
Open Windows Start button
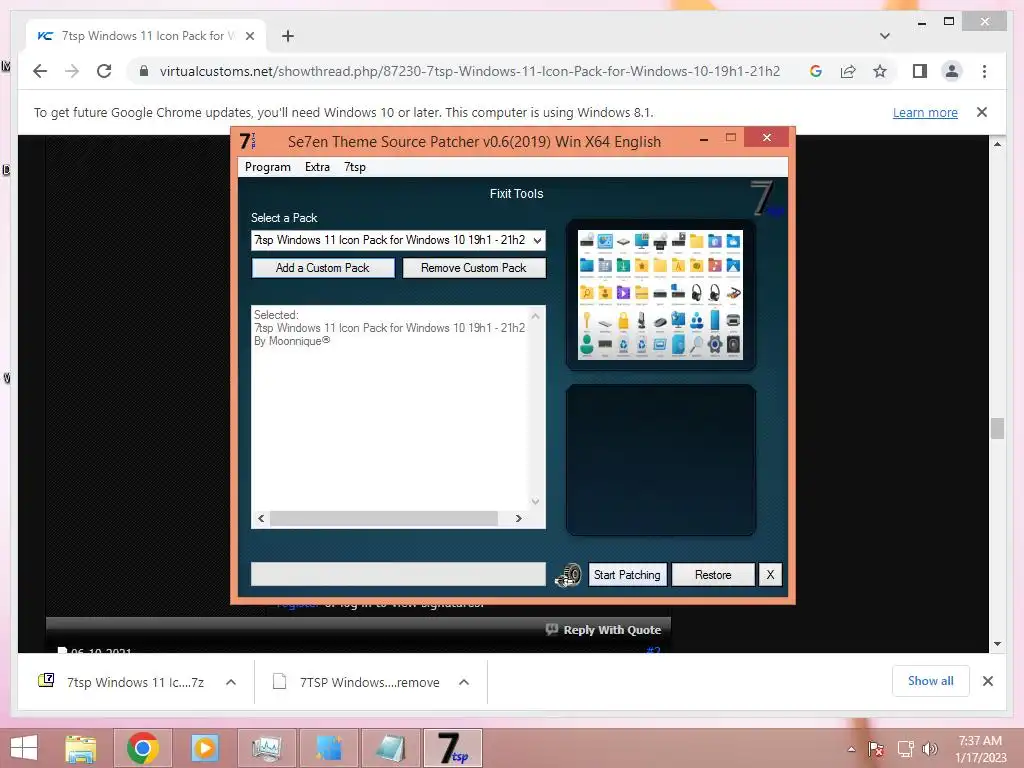tap(24, 748)
